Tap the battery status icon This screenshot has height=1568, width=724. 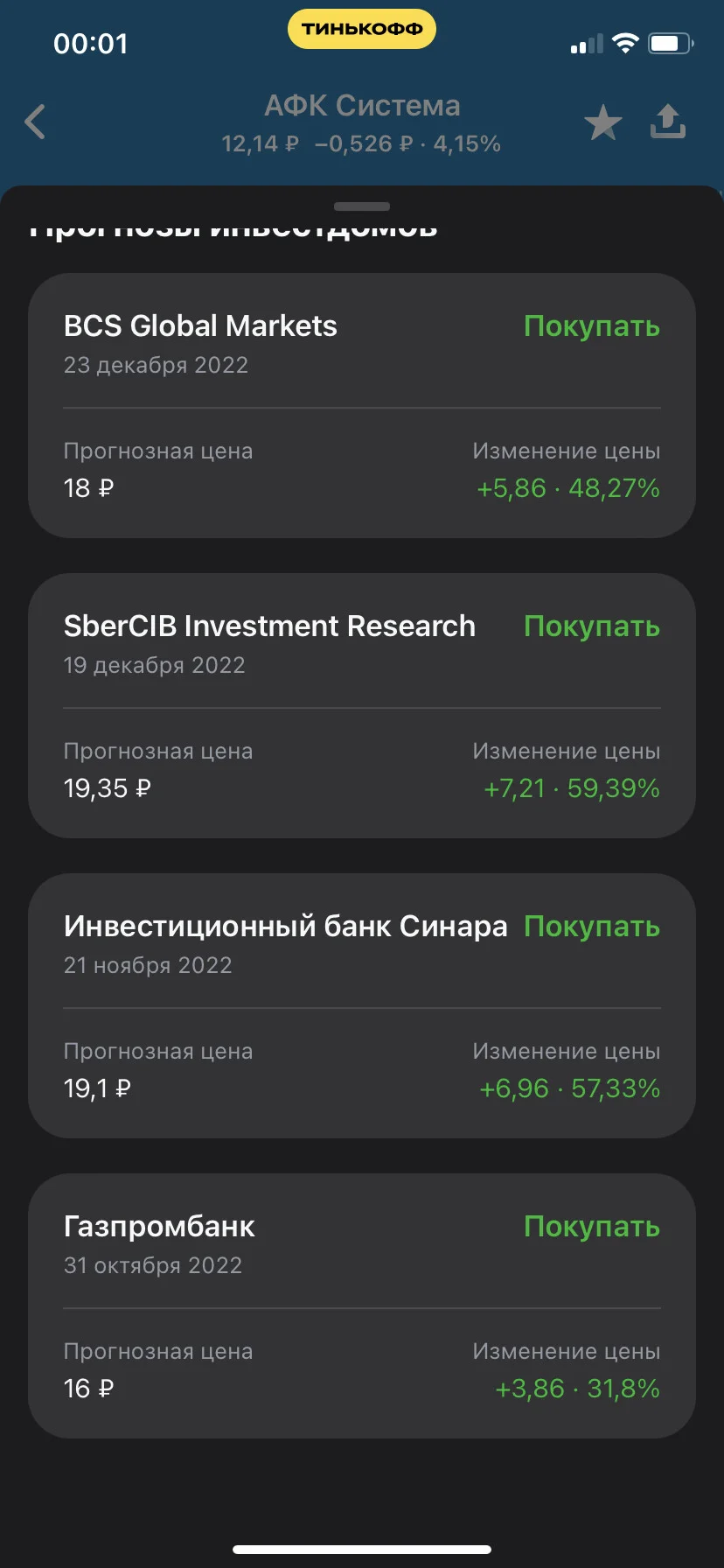point(671,43)
